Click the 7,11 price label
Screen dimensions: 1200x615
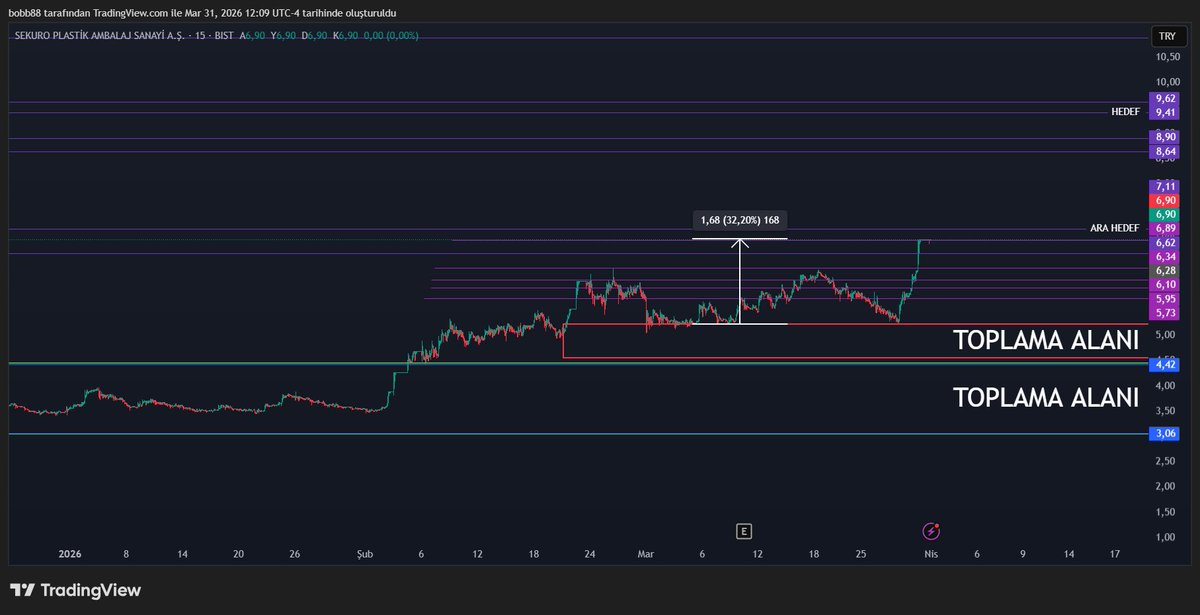pos(1166,186)
